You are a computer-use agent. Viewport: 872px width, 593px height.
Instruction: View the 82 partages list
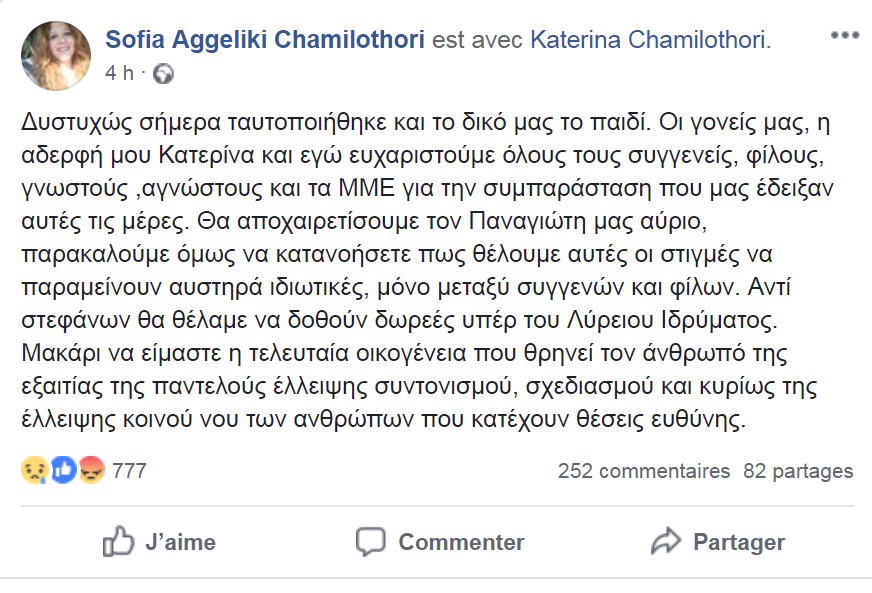coord(798,471)
